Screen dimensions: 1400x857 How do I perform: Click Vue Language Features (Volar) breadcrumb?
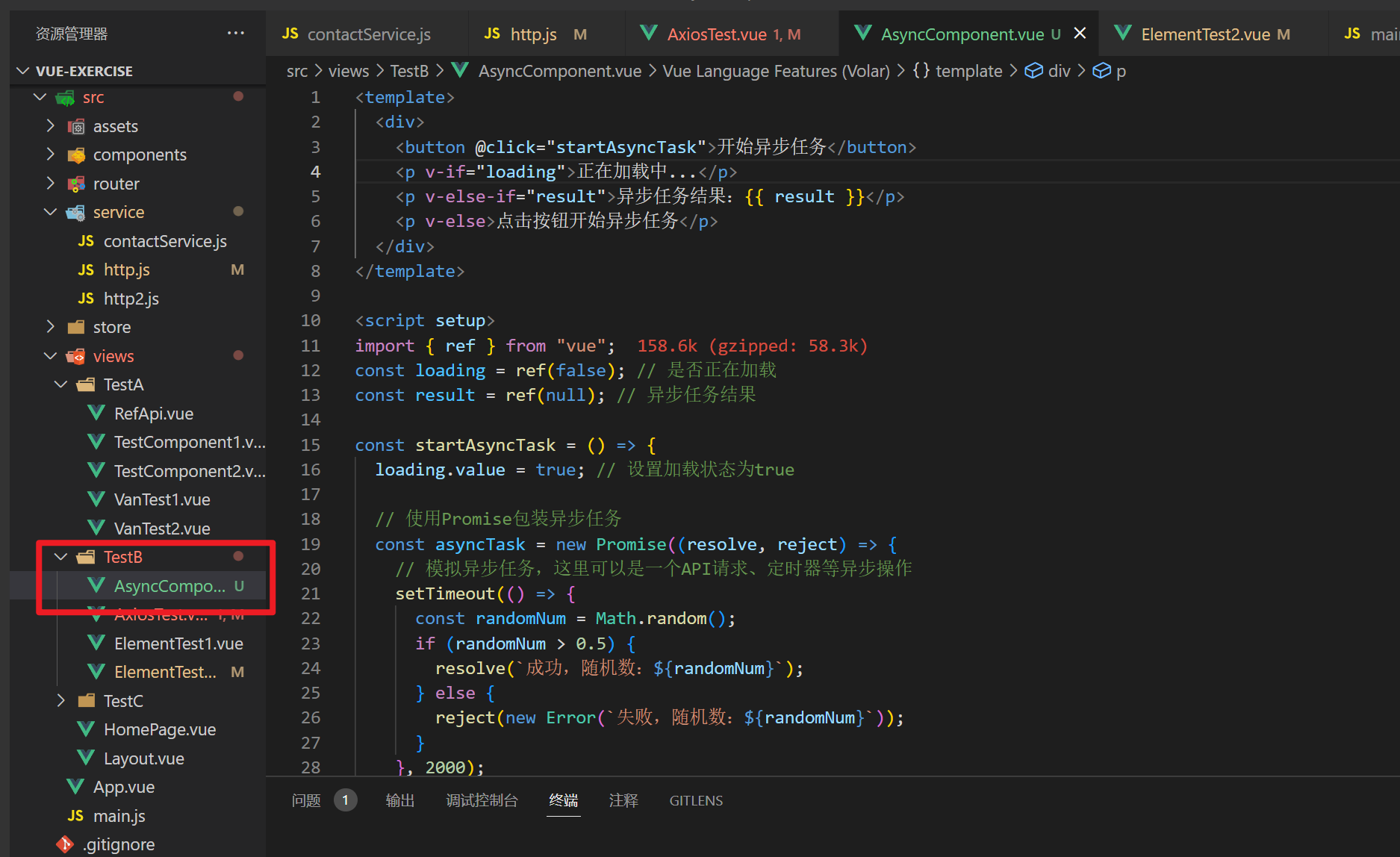(x=777, y=71)
